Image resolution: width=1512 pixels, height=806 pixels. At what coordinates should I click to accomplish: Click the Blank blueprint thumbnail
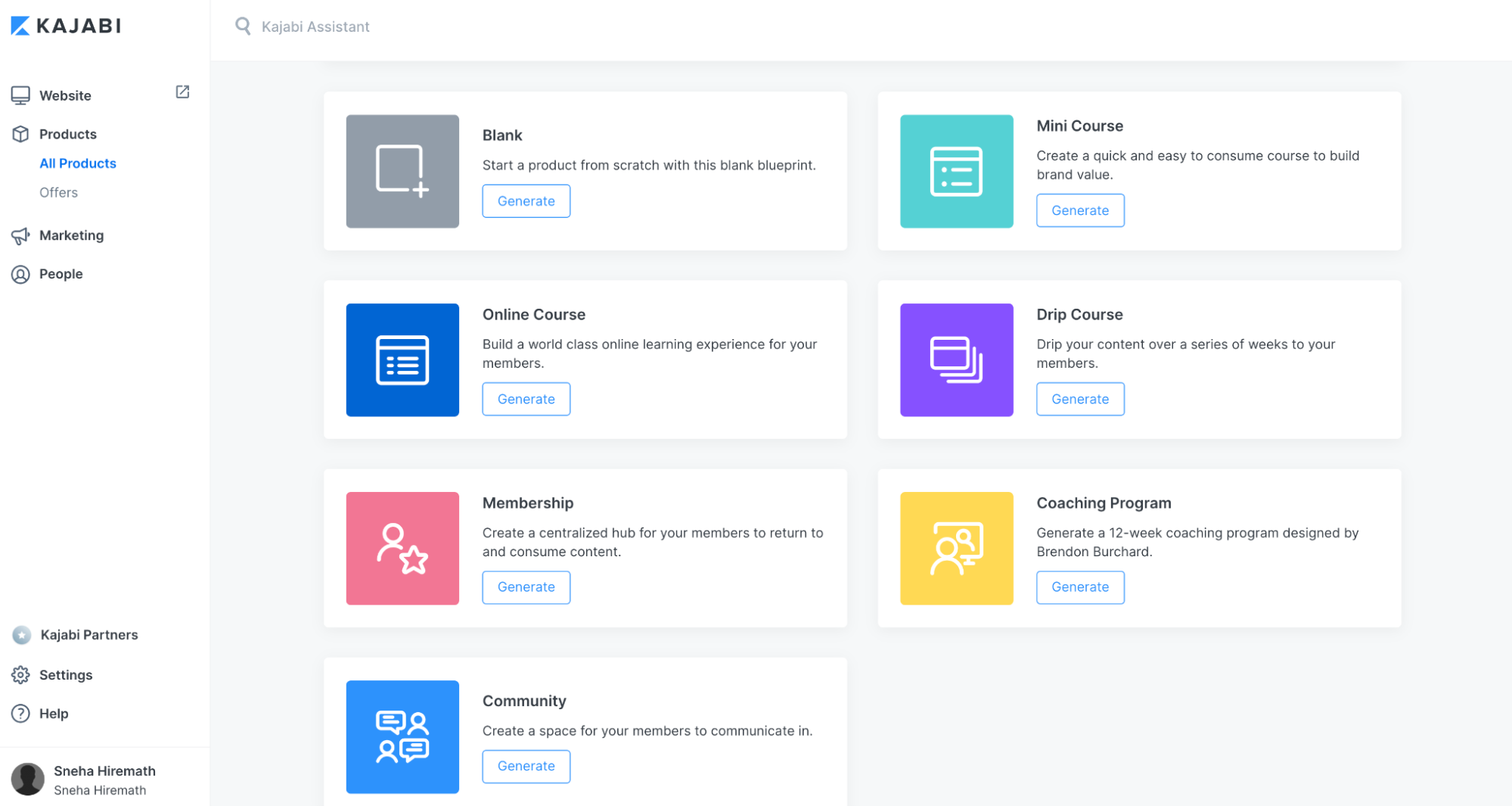coord(402,171)
